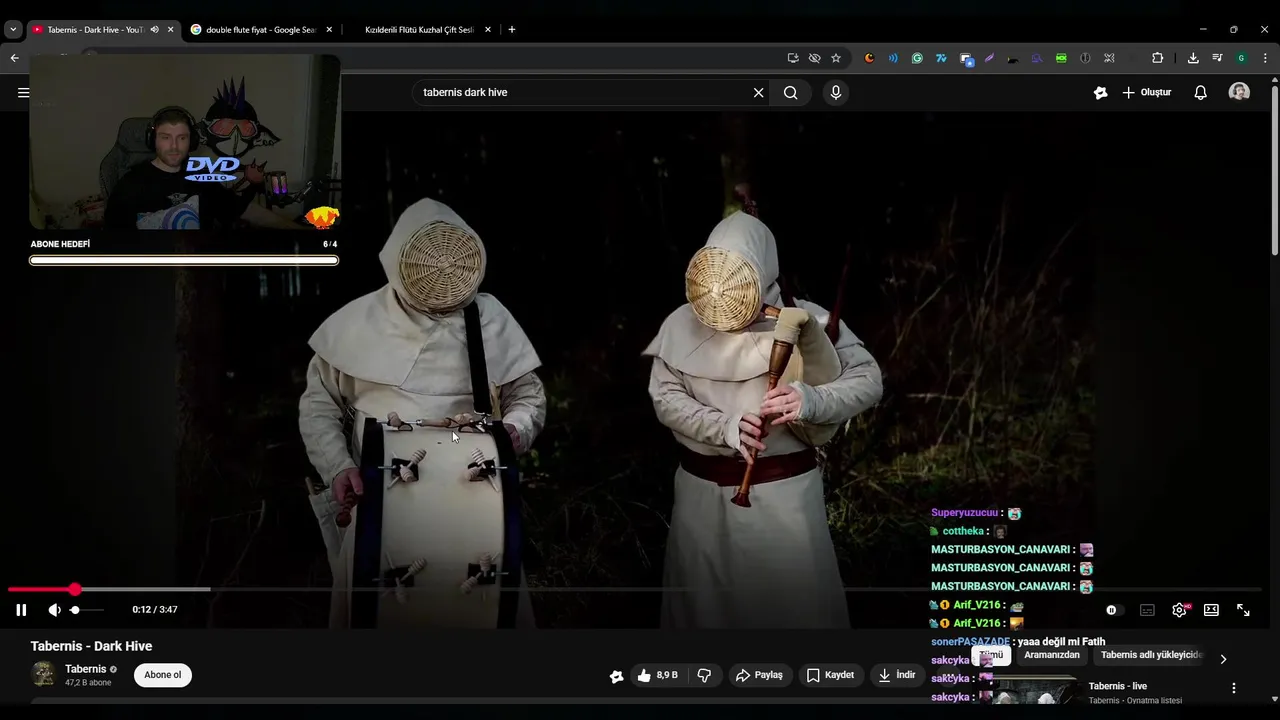Open the Tabernis channel name link
The height and width of the screenshot is (720, 1280).
(85, 669)
